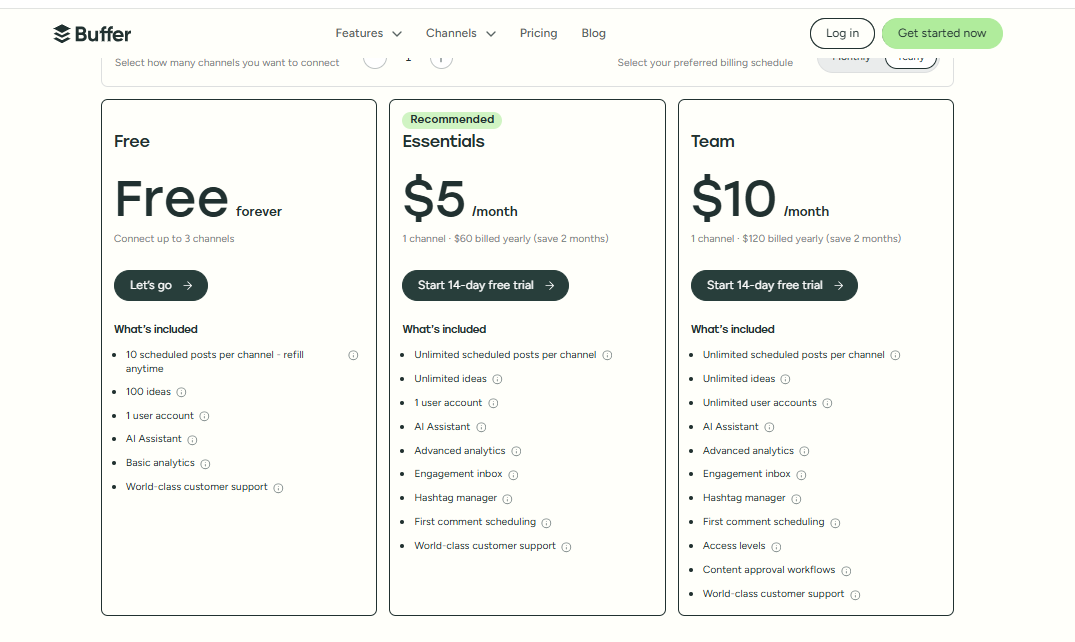Info icon for Essentials Hashtag manager
This screenshot has width=1075, height=642.
point(507,499)
